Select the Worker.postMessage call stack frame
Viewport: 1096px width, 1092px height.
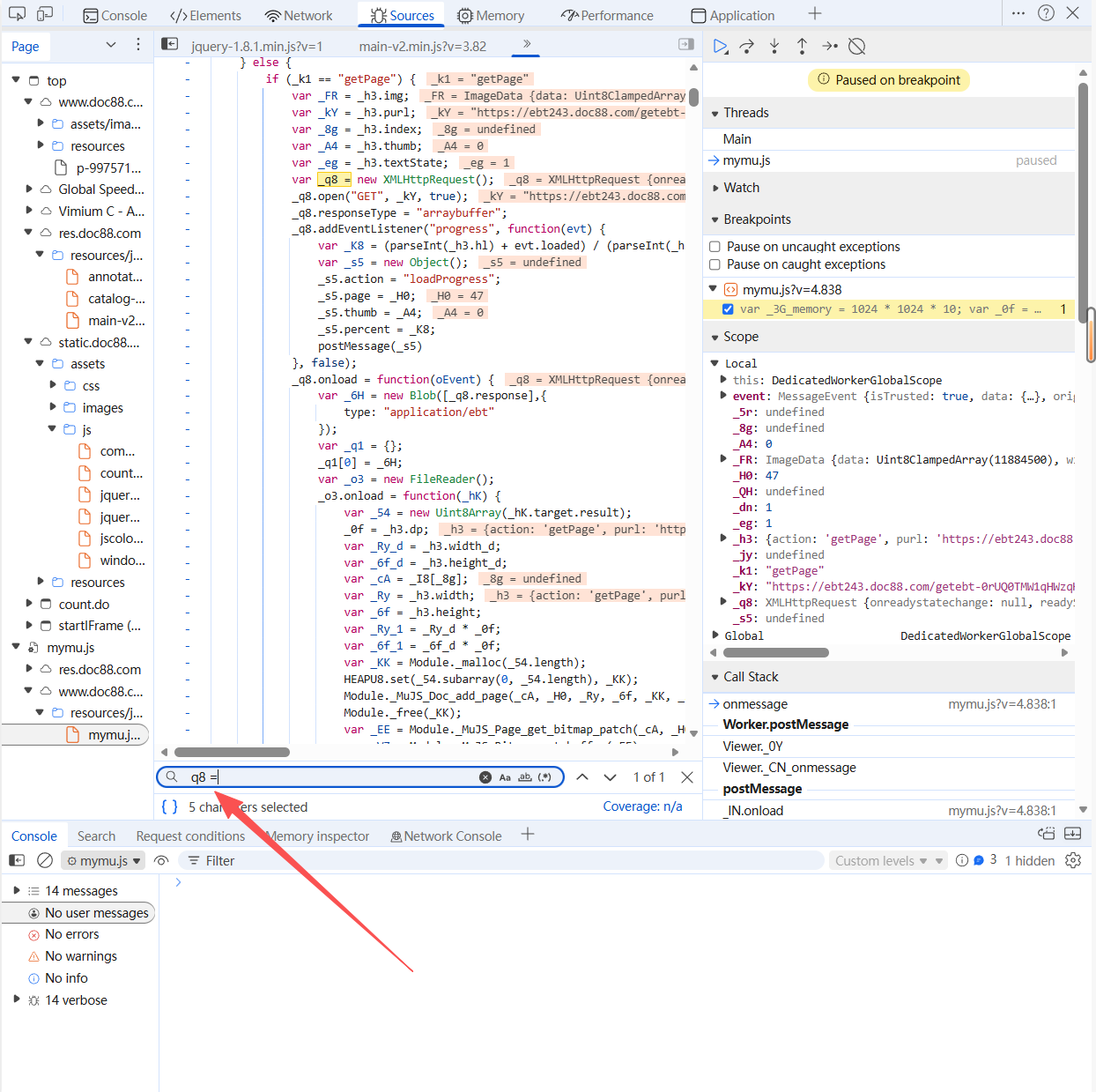coord(786,724)
